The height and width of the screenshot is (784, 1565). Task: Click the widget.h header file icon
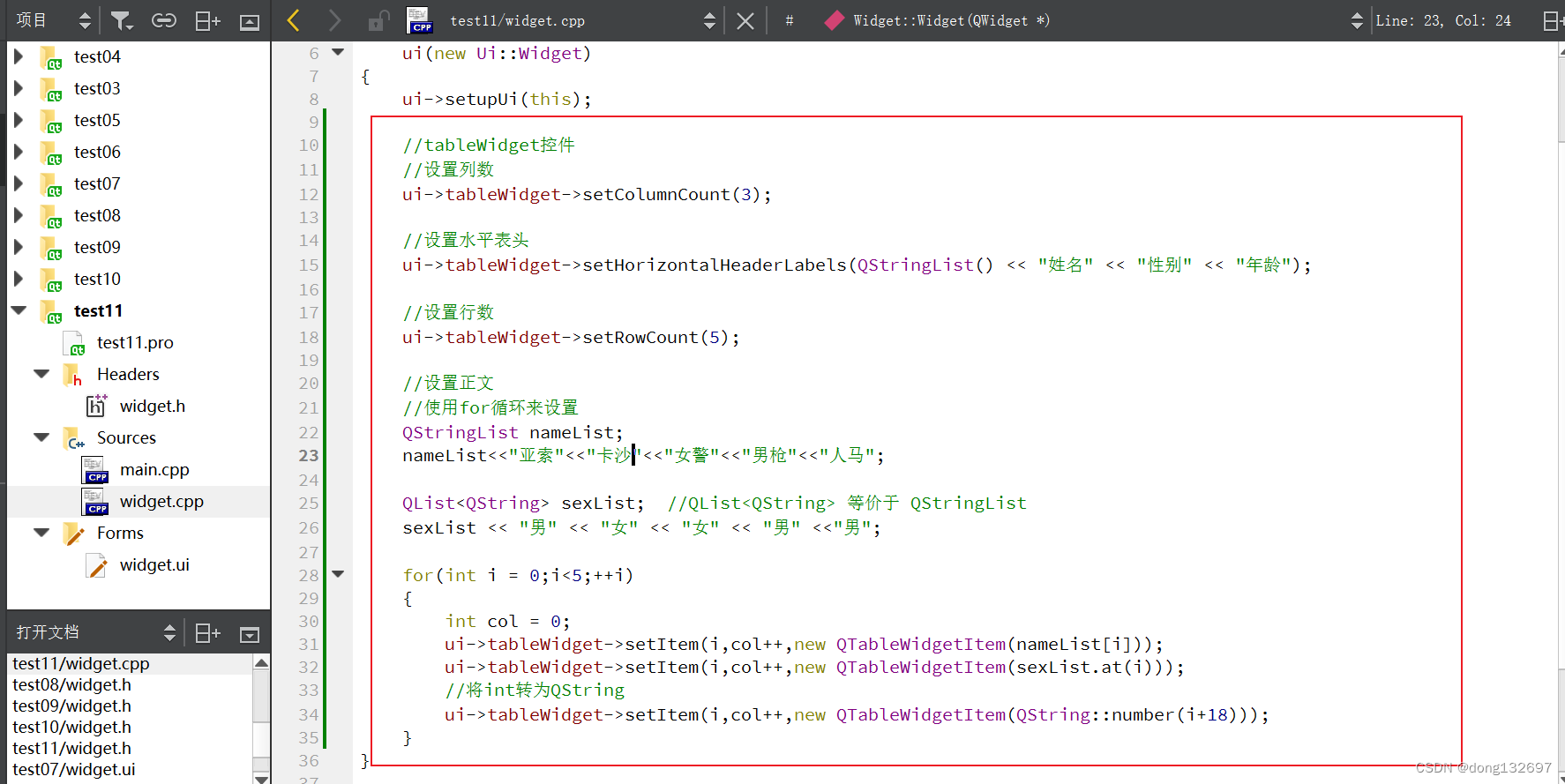[x=96, y=406]
